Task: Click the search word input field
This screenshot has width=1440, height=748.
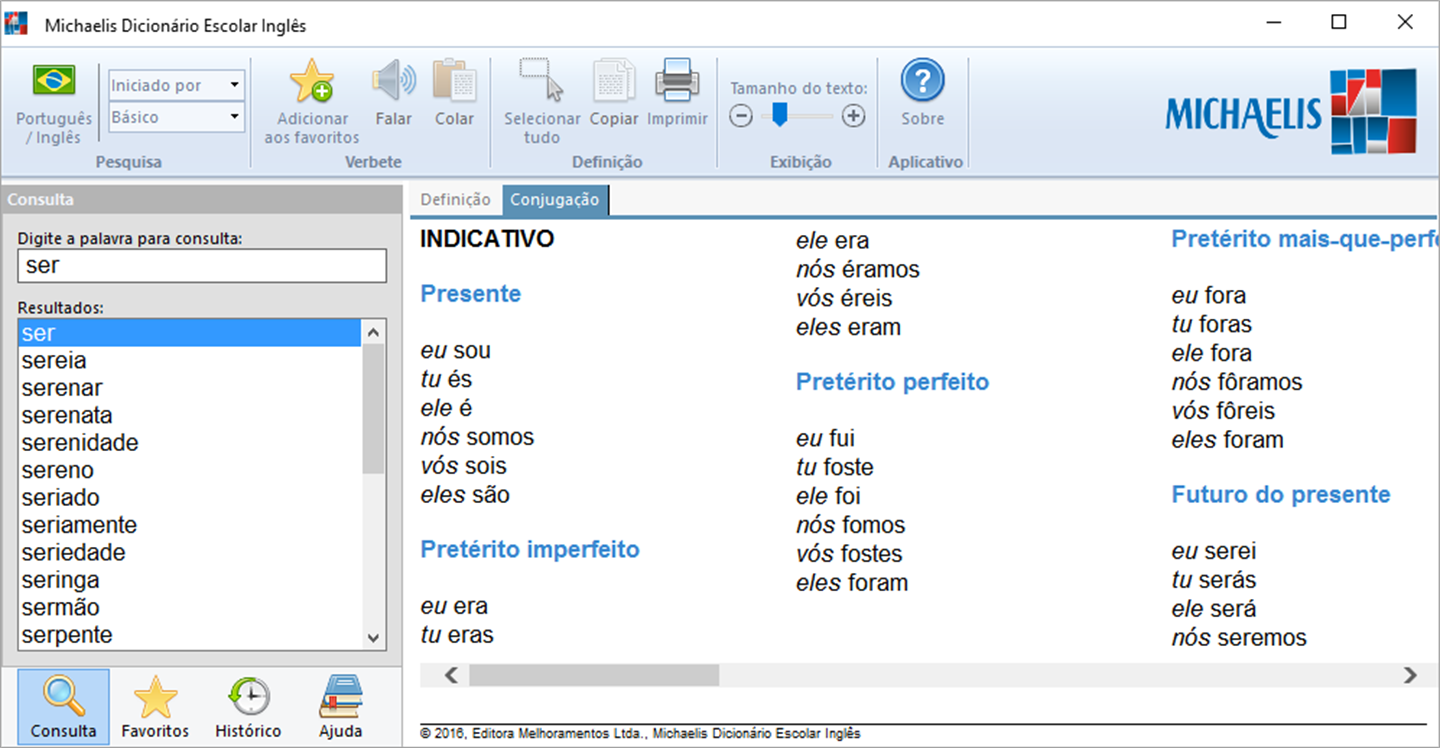Action: [202, 266]
